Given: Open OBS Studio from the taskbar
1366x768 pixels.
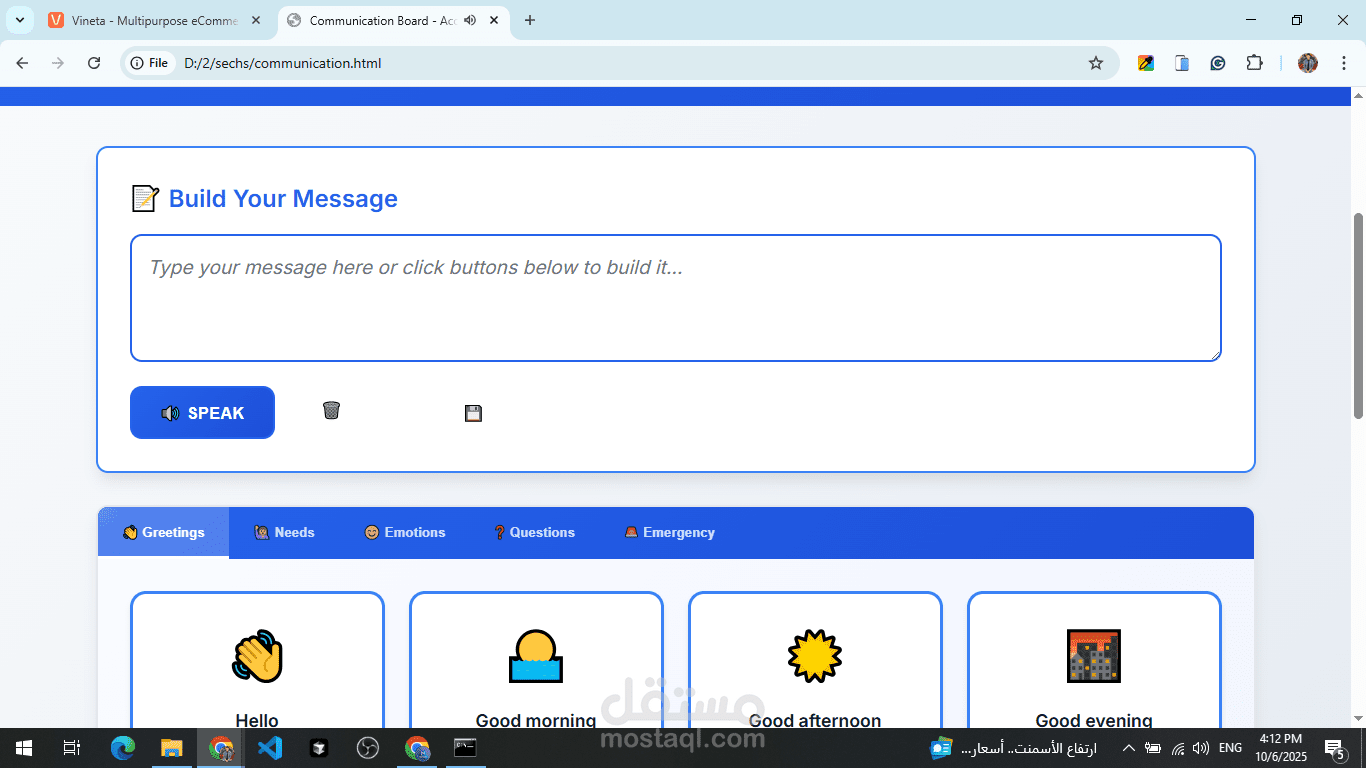Looking at the screenshot, I should 368,748.
